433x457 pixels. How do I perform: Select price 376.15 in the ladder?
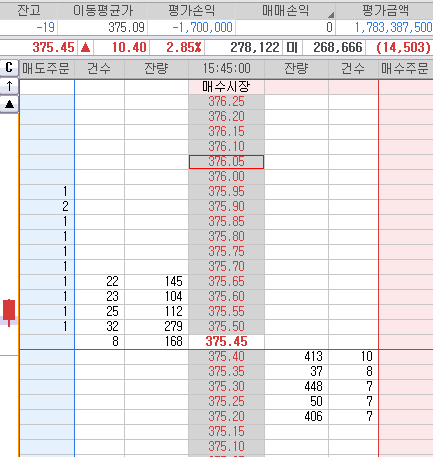pyautogui.click(x=227, y=131)
